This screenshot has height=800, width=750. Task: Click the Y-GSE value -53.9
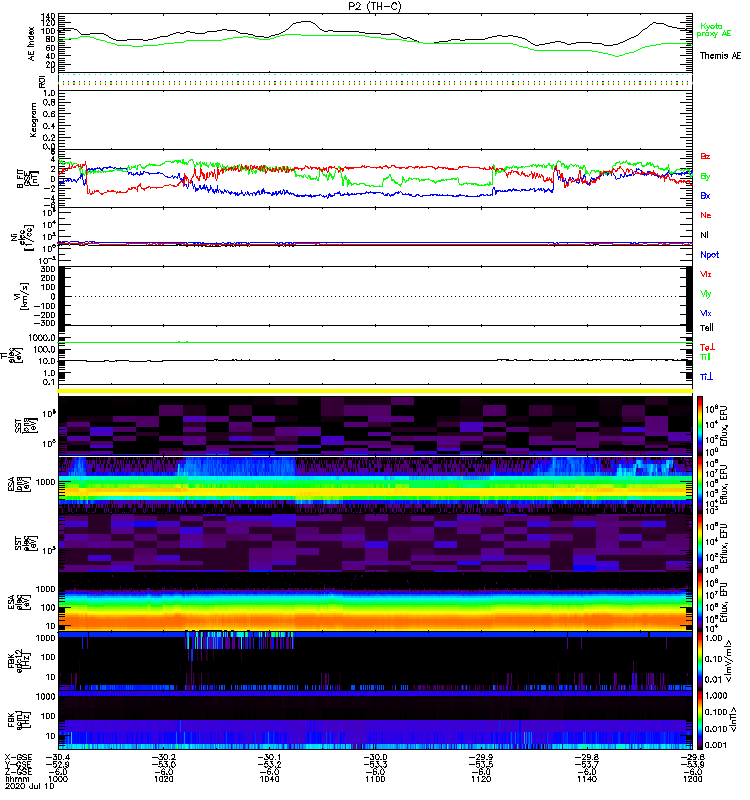click(693, 765)
